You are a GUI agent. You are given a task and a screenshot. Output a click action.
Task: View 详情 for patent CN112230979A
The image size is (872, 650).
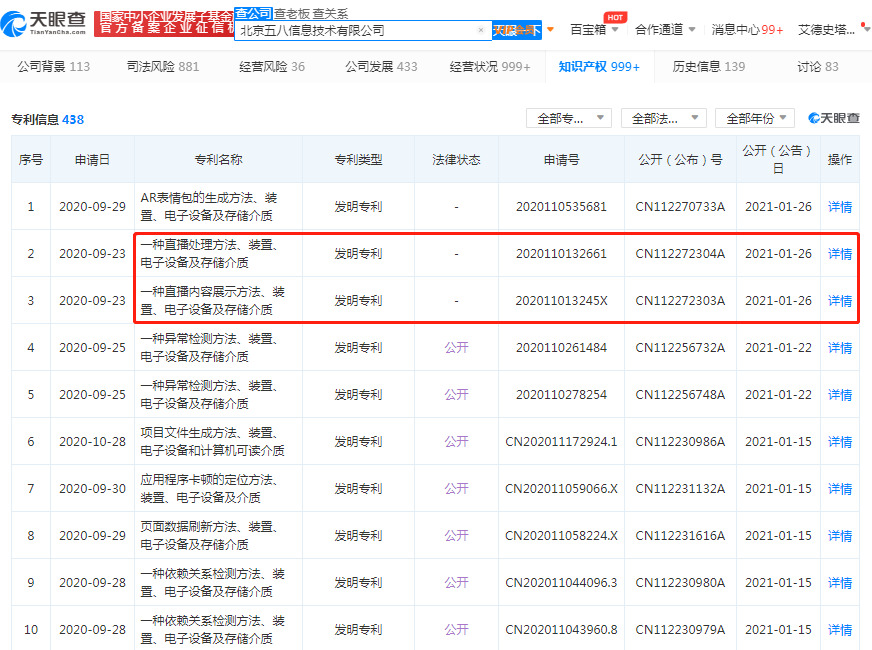[840, 629]
